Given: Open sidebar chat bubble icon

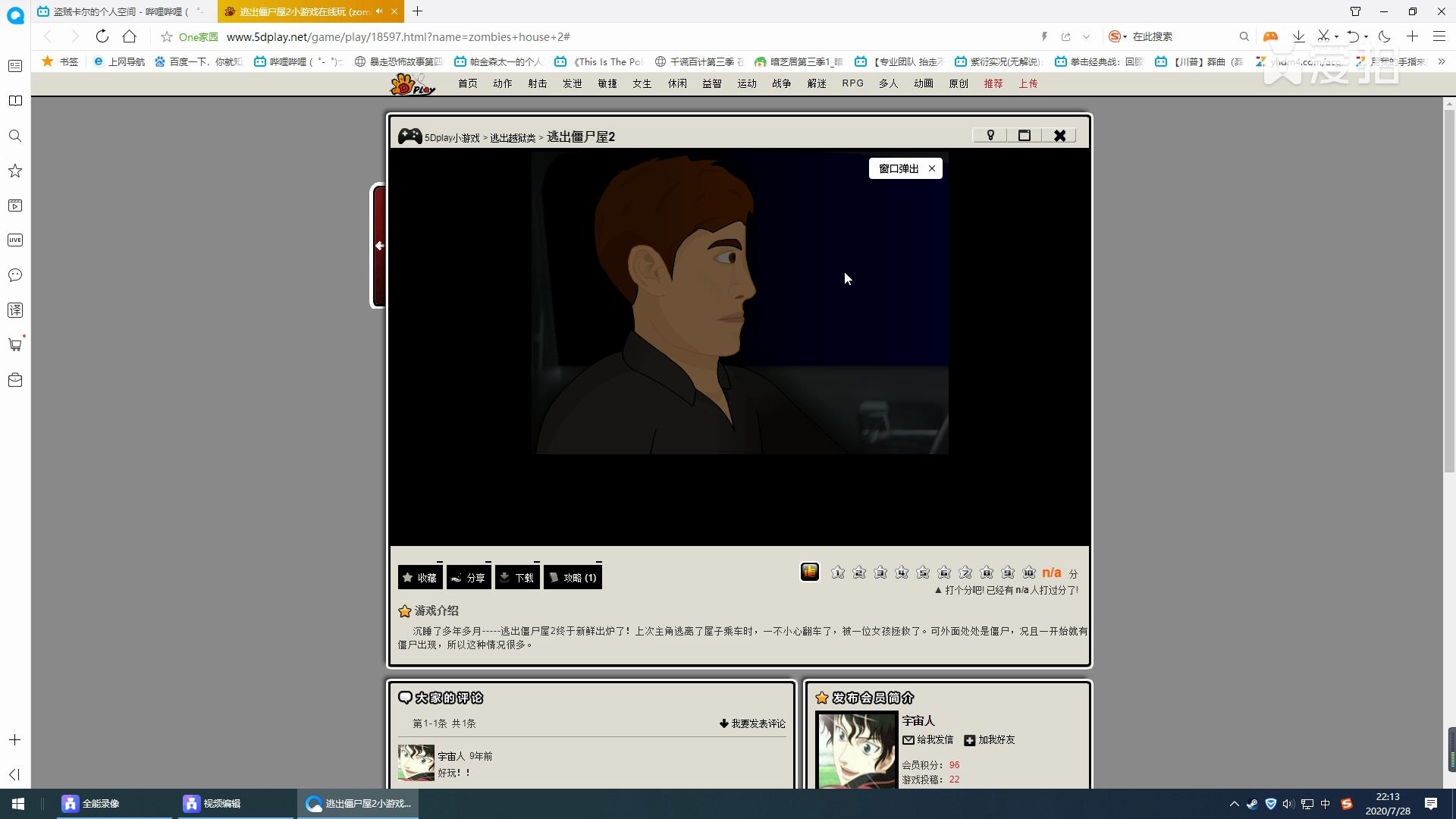Looking at the screenshot, I should [15, 275].
